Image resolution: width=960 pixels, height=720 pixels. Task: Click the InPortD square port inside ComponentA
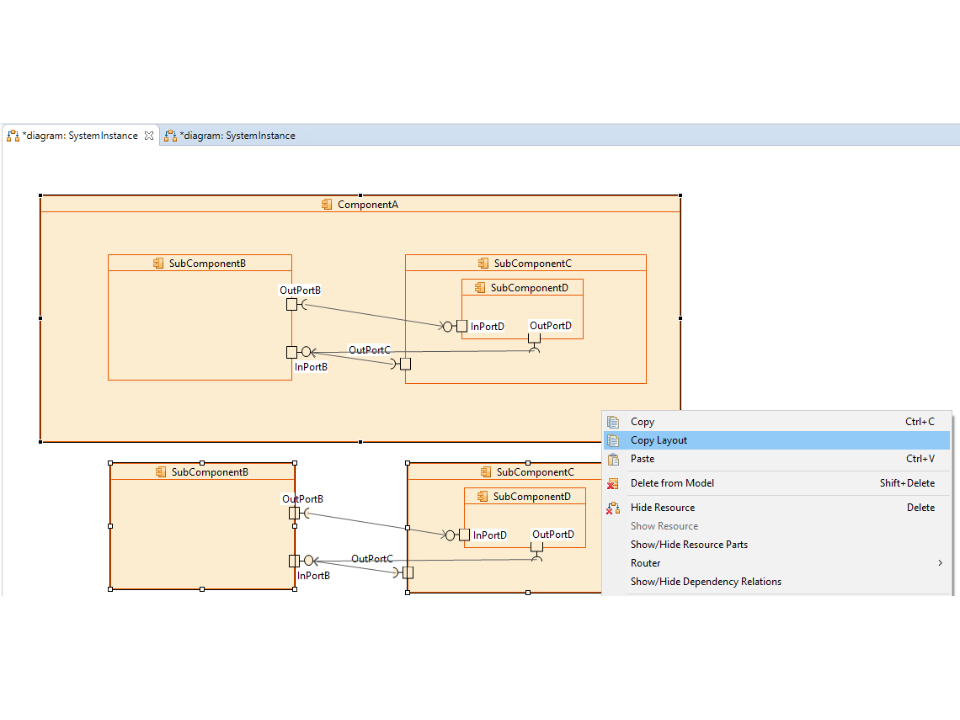[x=462, y=326]
